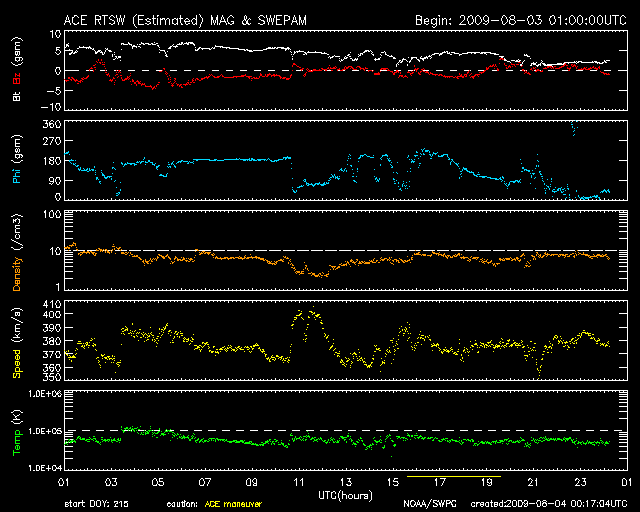Screen dimensions: 640x512
Task: Click the "-10" tick on the Bt Bz axis
Action: 51,107
